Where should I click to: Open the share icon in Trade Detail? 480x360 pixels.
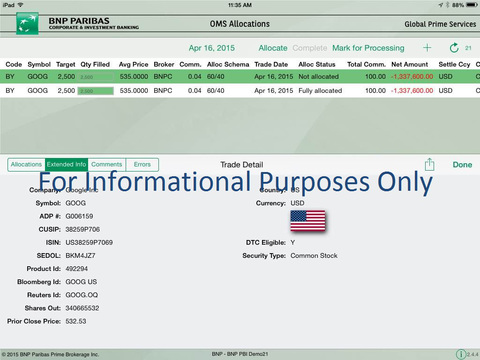(x=429, y=164)
